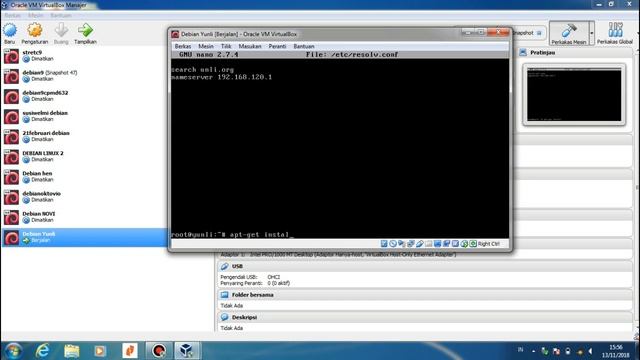Collapse the Folder bersama section header
This screenshot has height=360, width=640.
(x=424, y=295)
